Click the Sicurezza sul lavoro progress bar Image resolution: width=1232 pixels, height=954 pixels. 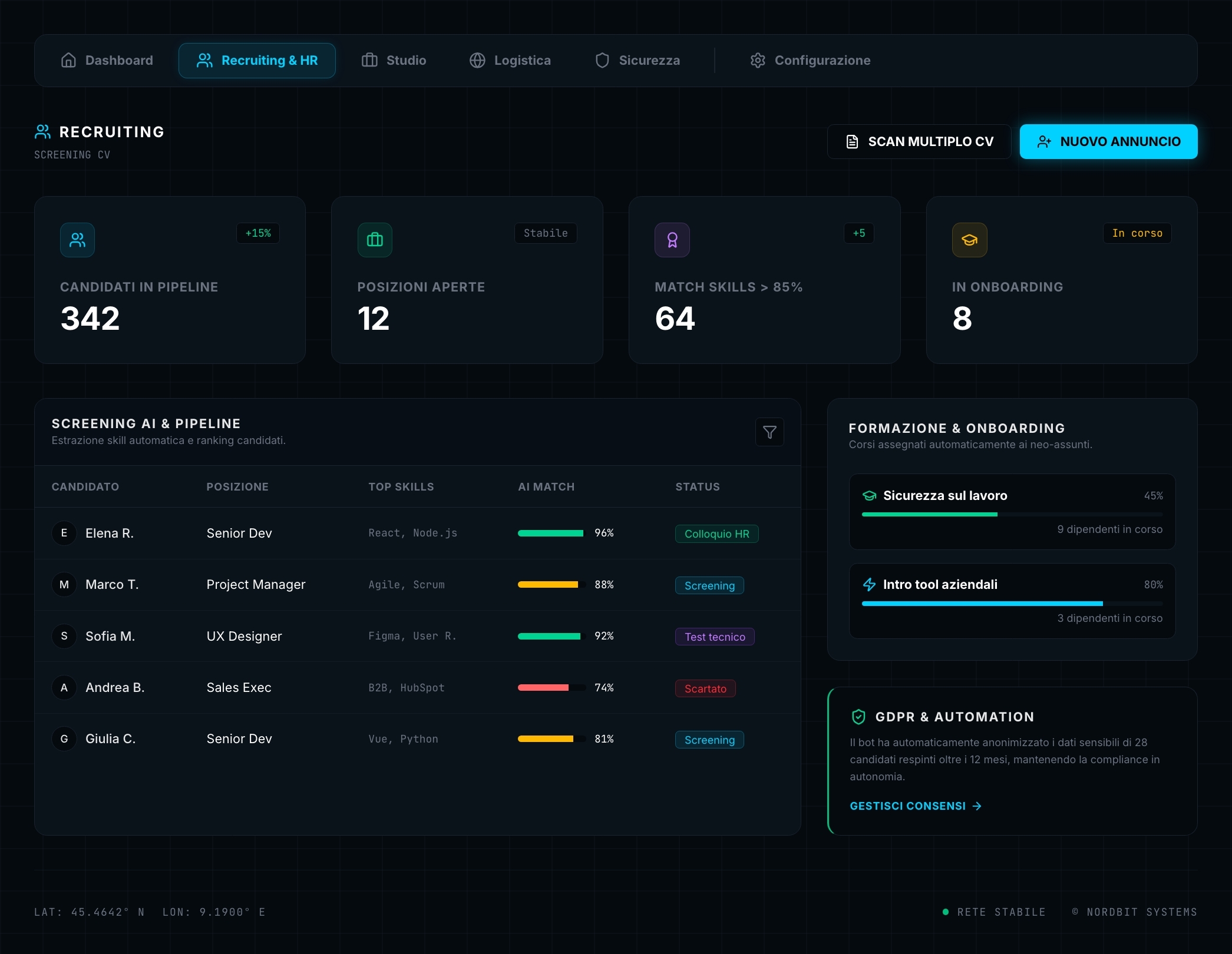click(x=1012, y=515)
